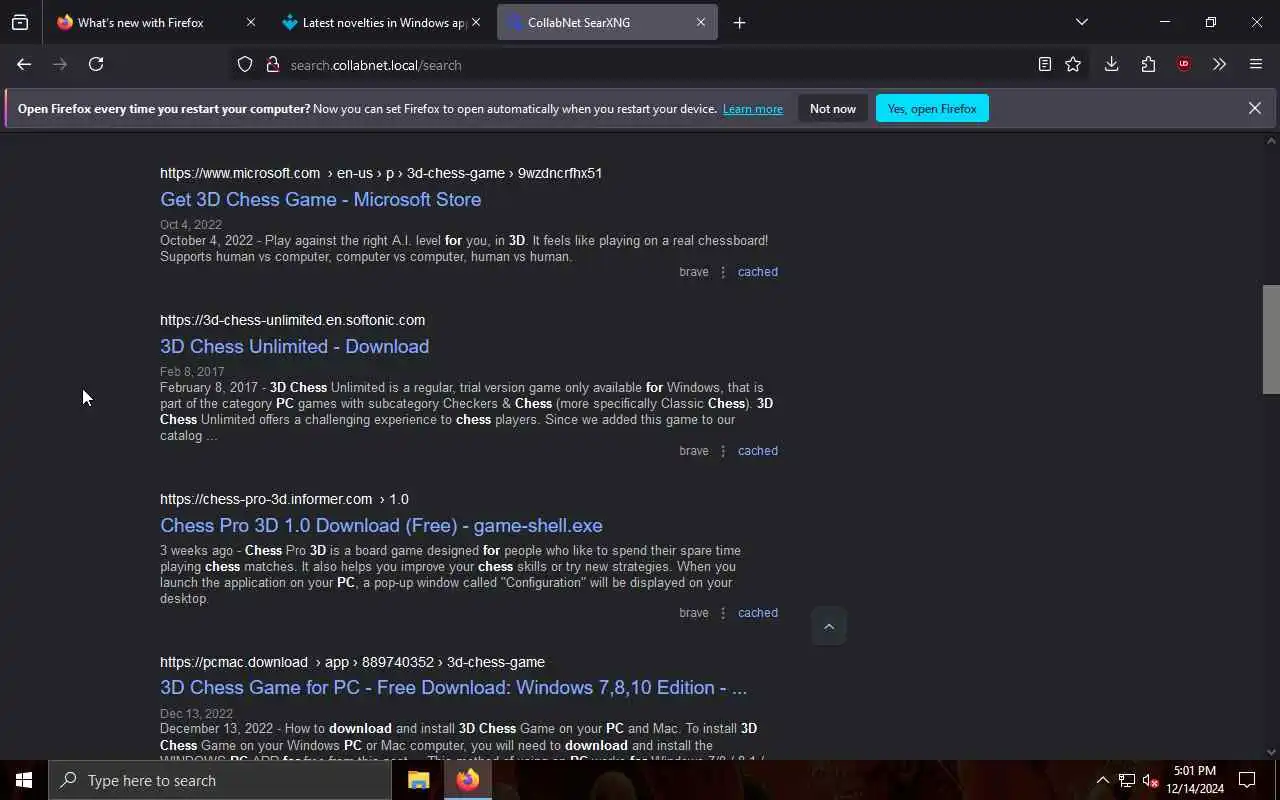Show more tools overflow chevrons
The width and height of the screenshot is (1280, 800).
click(1219, 64)
